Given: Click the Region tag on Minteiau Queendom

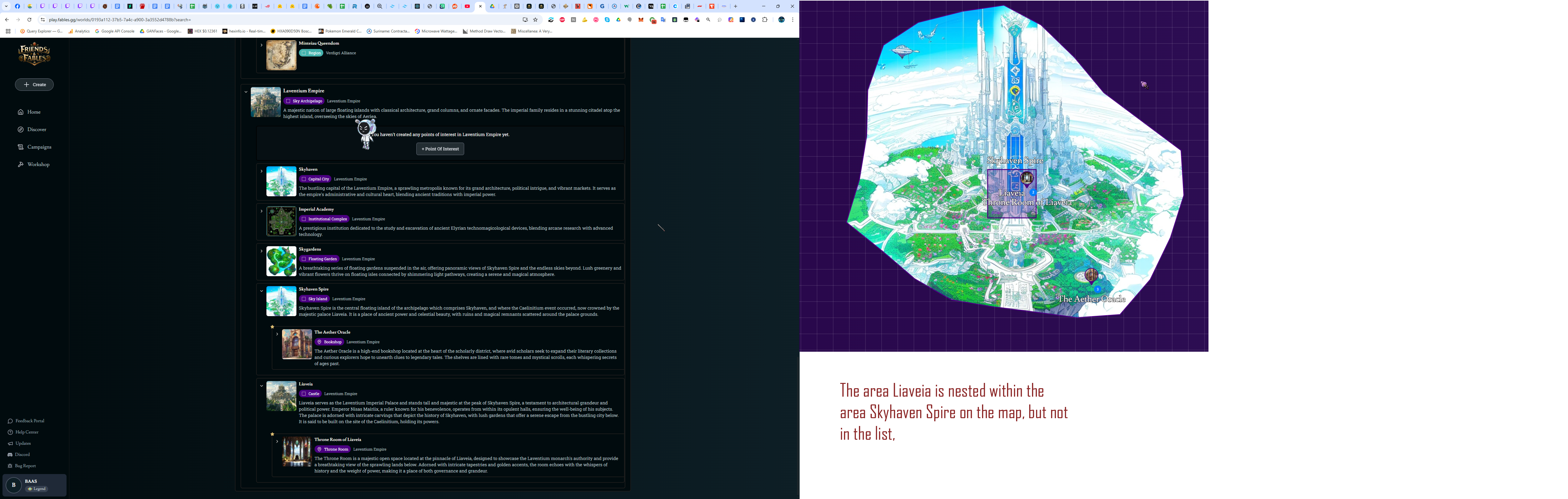Looking at the screenshot, I should (311, 53).
